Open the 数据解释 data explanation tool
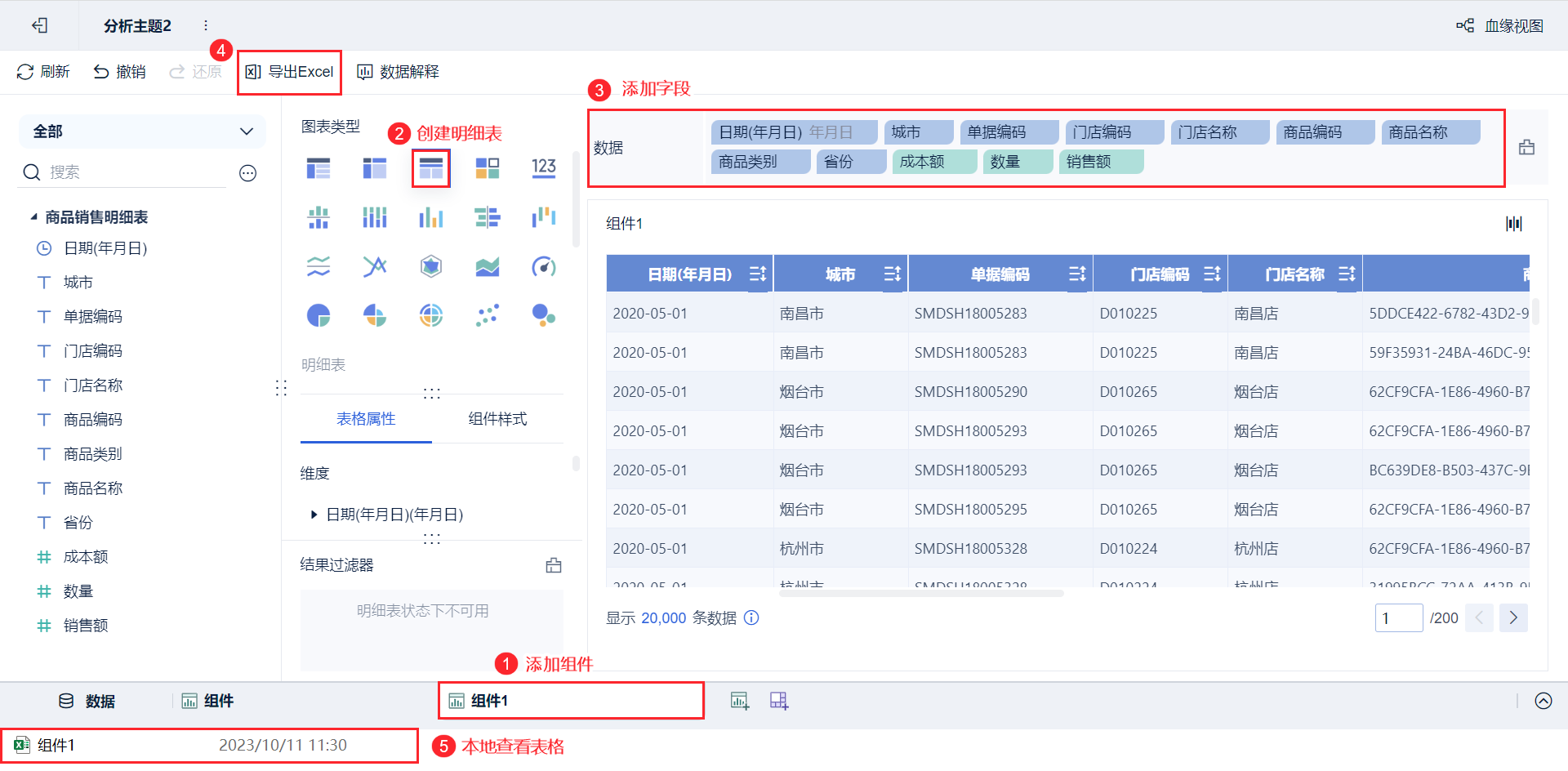This screenshot has height=771, width=1568. pos(399,72)
